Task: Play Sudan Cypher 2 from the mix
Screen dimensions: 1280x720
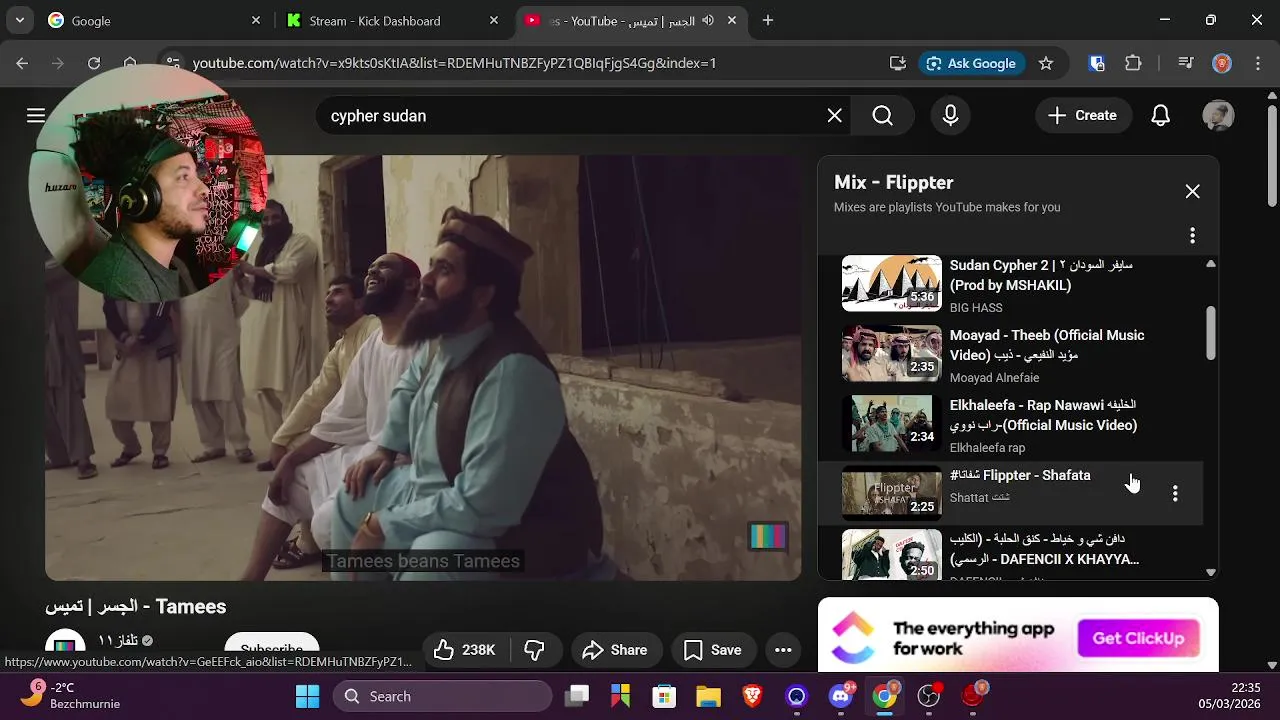Action: coord(892,284)
